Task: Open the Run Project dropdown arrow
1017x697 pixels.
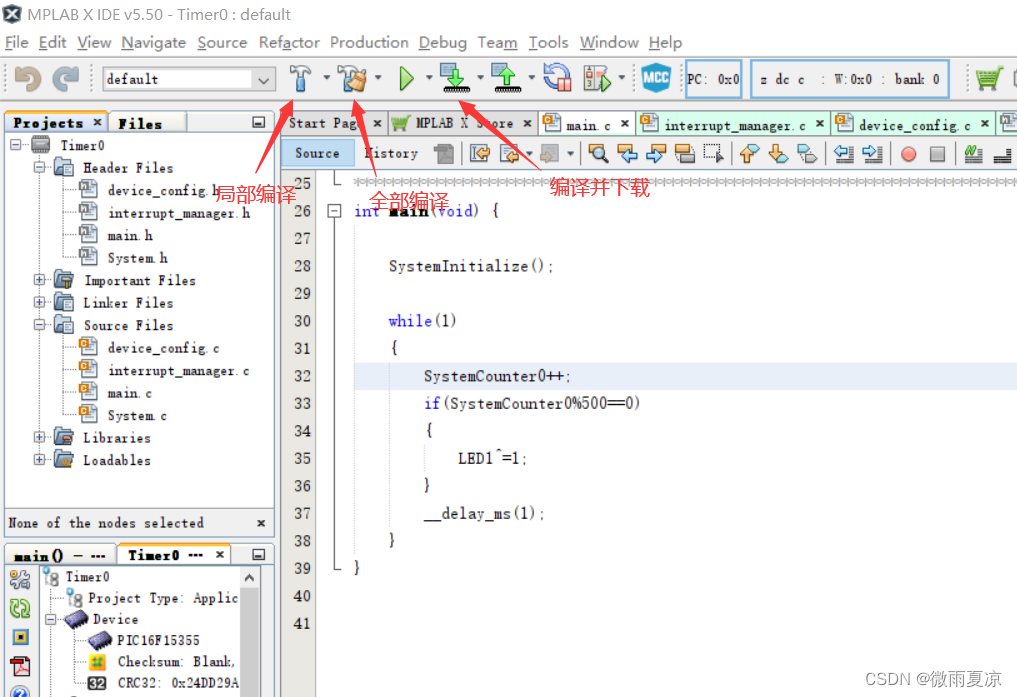Action: pos(429,78)
